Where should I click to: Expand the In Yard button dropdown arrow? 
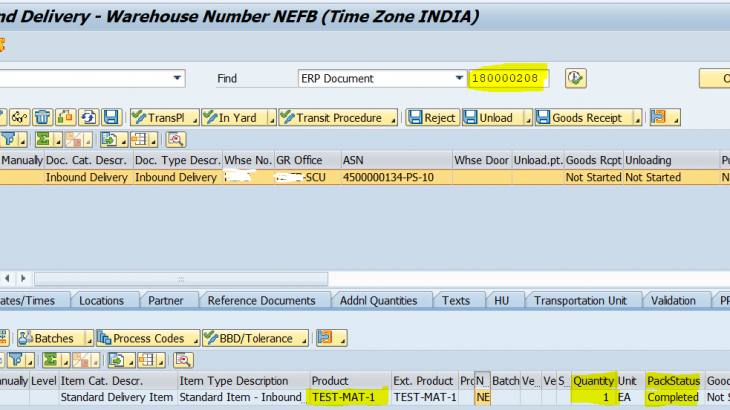pyautogui.click(x=272, y=118)
